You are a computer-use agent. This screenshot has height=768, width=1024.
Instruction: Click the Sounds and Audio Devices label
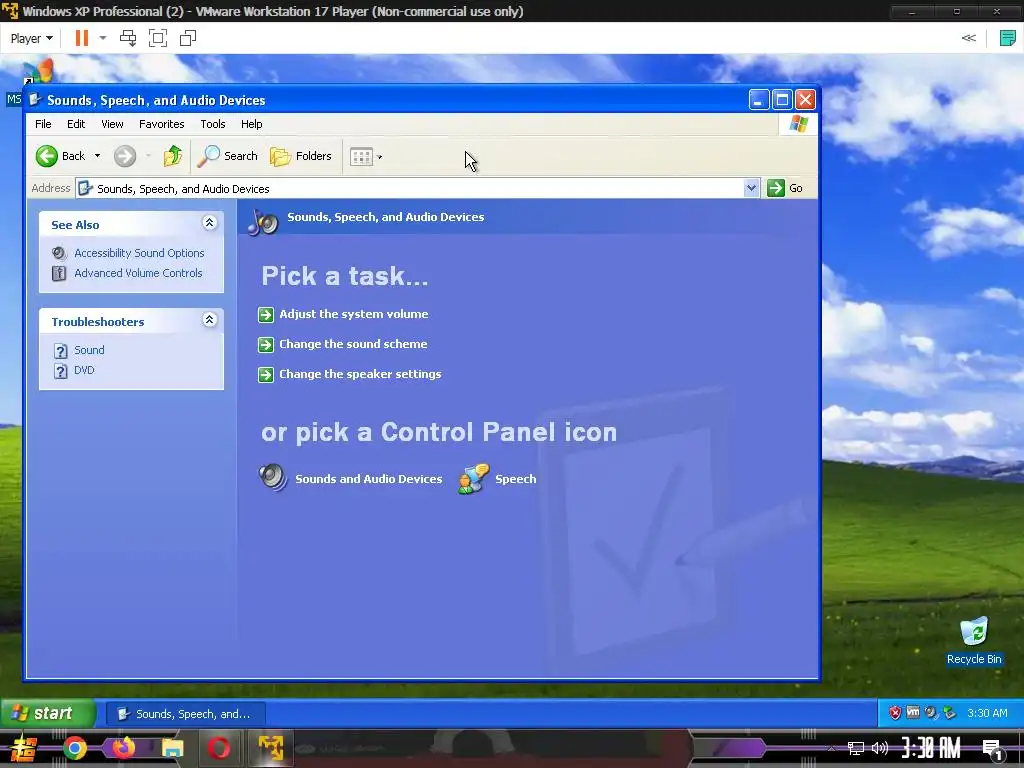(369, 479)
